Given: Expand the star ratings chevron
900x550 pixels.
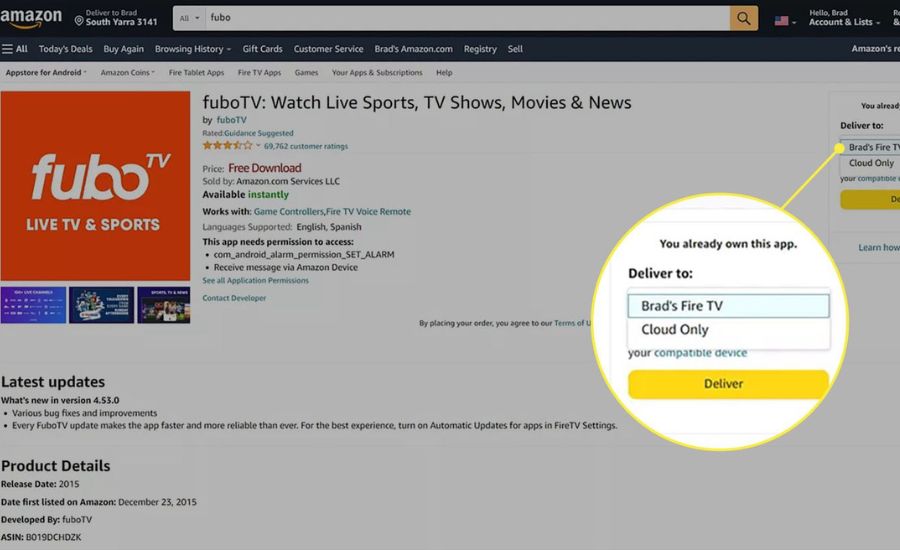Looking at the screenshot, I should coord(258,145).
